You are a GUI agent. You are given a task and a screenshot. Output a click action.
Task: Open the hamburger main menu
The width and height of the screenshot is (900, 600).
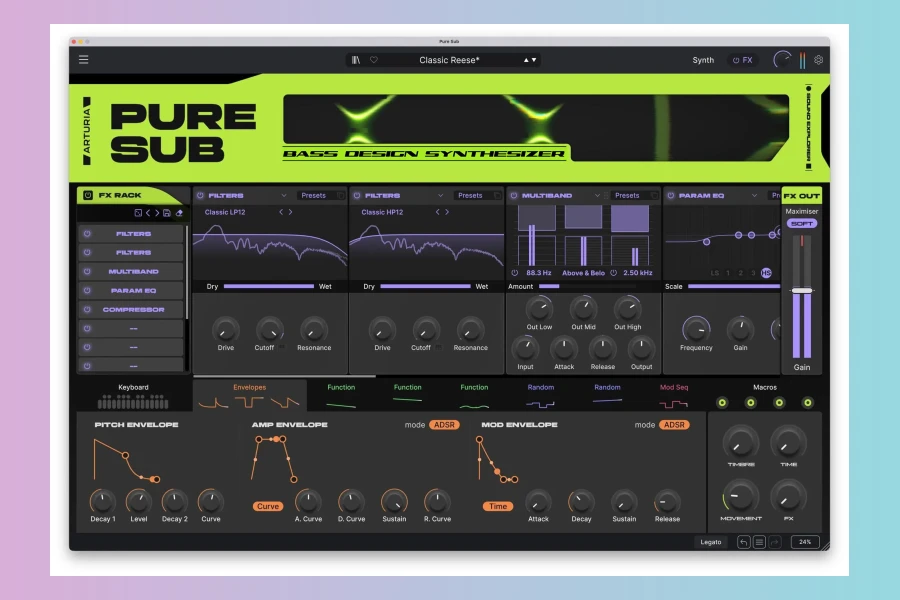[83, 60]
